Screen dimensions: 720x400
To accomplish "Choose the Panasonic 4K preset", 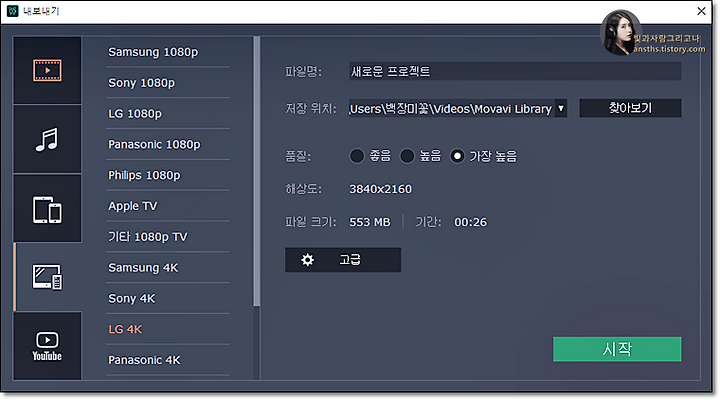I will point(168,360).
